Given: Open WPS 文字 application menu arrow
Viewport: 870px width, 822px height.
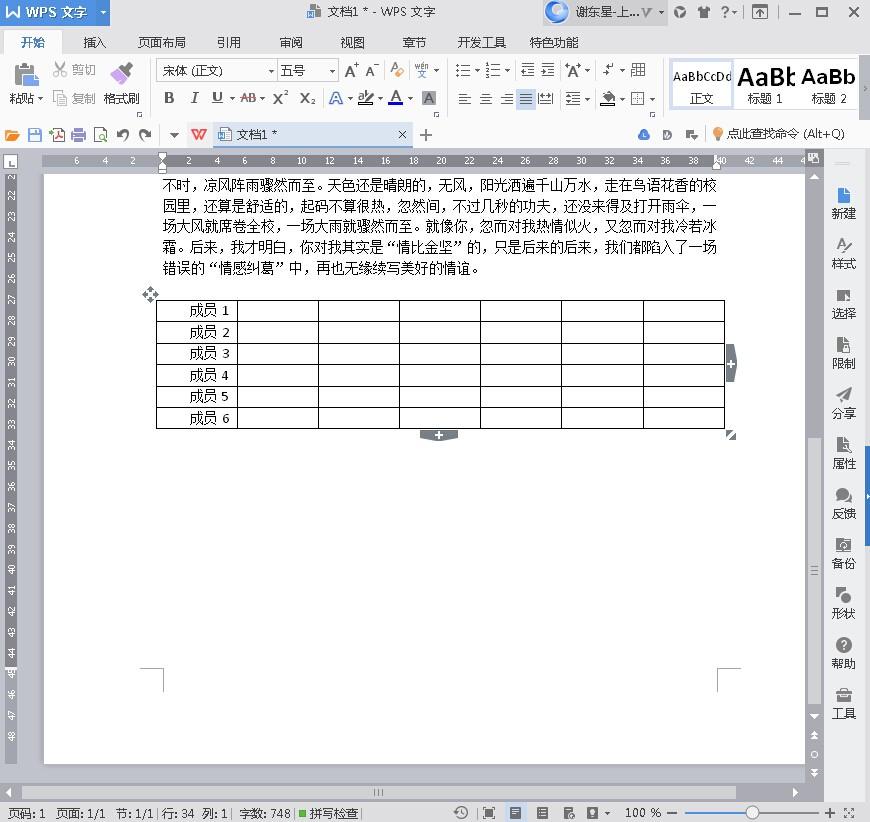Looking at the screenshot, I should (x=103, y=12).
